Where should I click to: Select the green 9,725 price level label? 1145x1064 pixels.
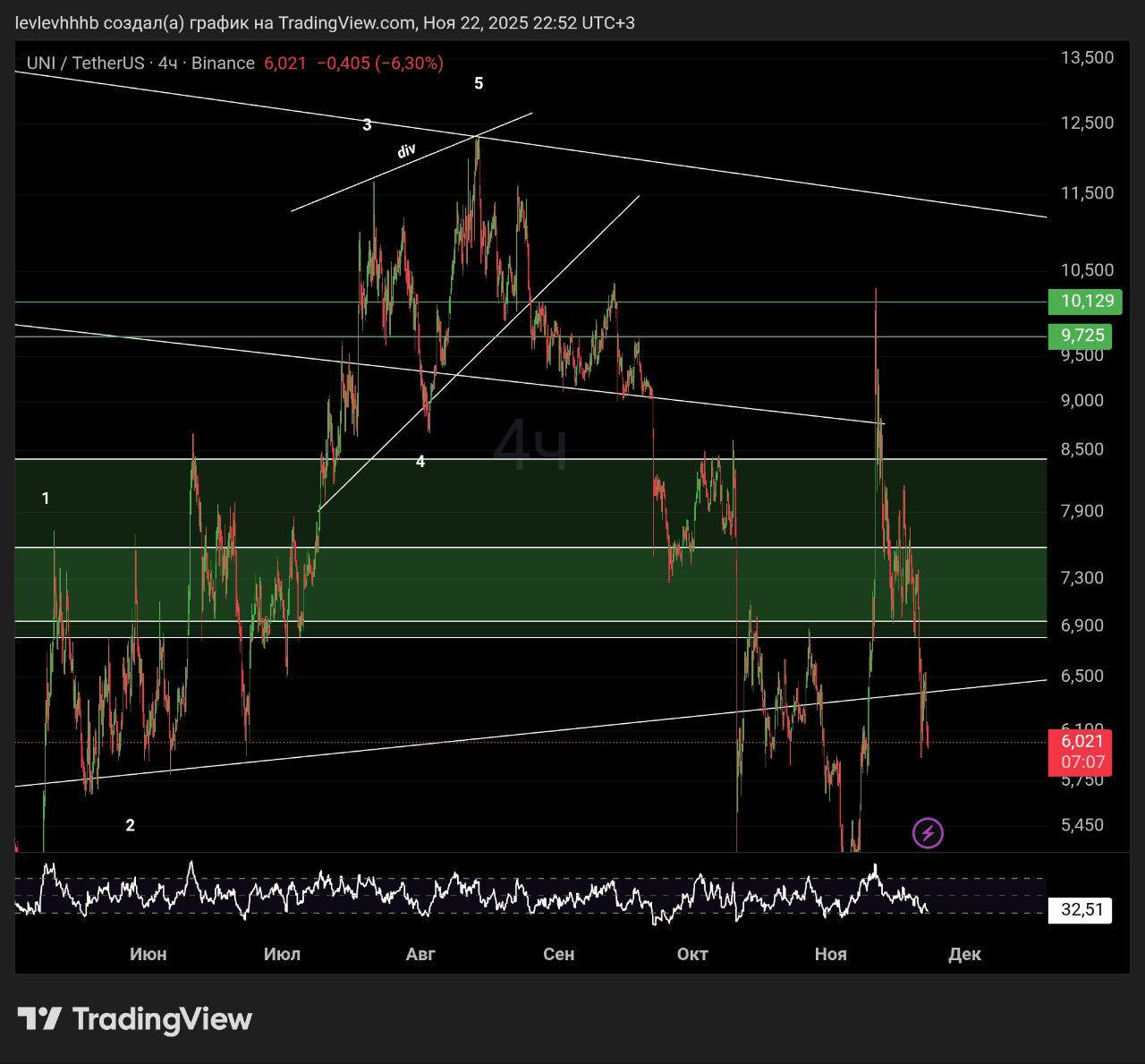point(1082,336)
